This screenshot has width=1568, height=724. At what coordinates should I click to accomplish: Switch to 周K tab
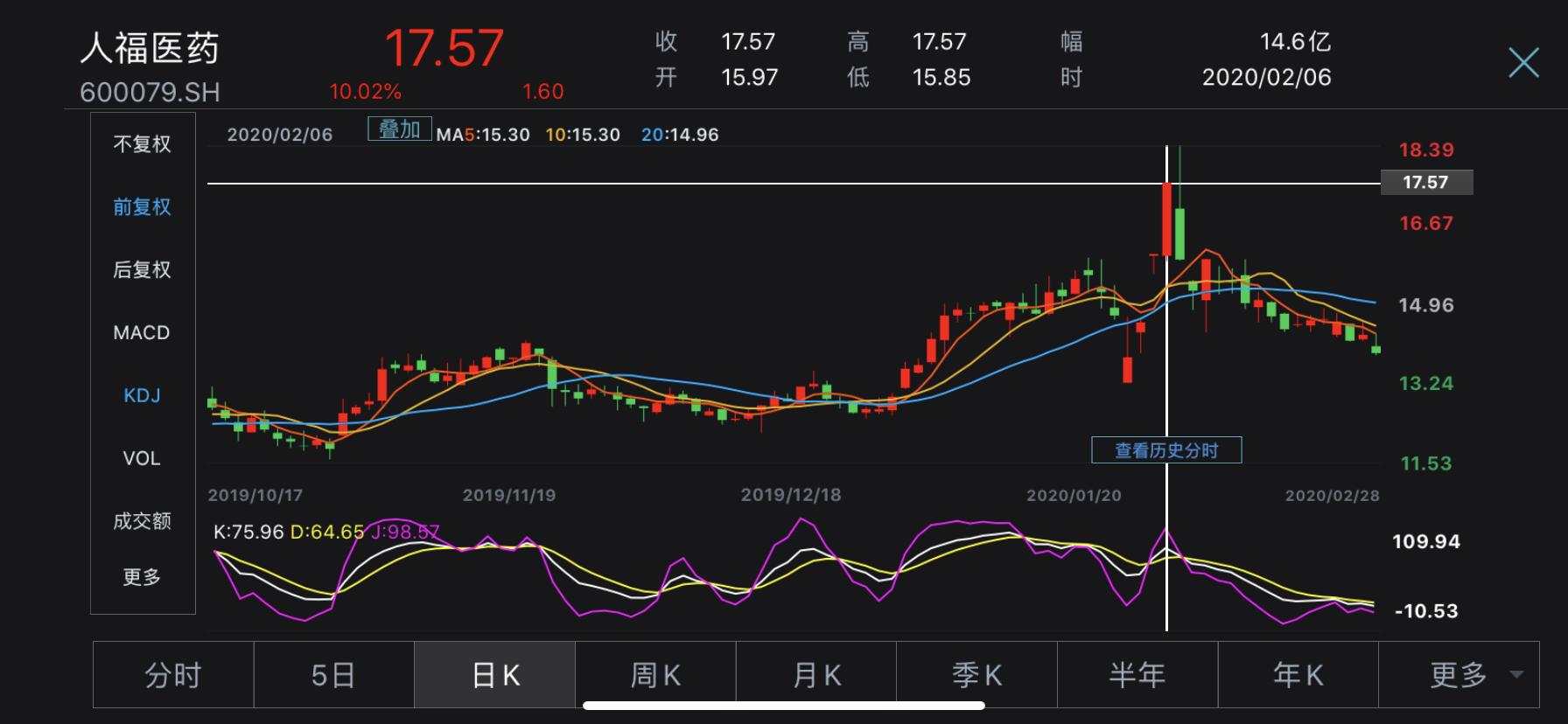[x=655, y=674]
